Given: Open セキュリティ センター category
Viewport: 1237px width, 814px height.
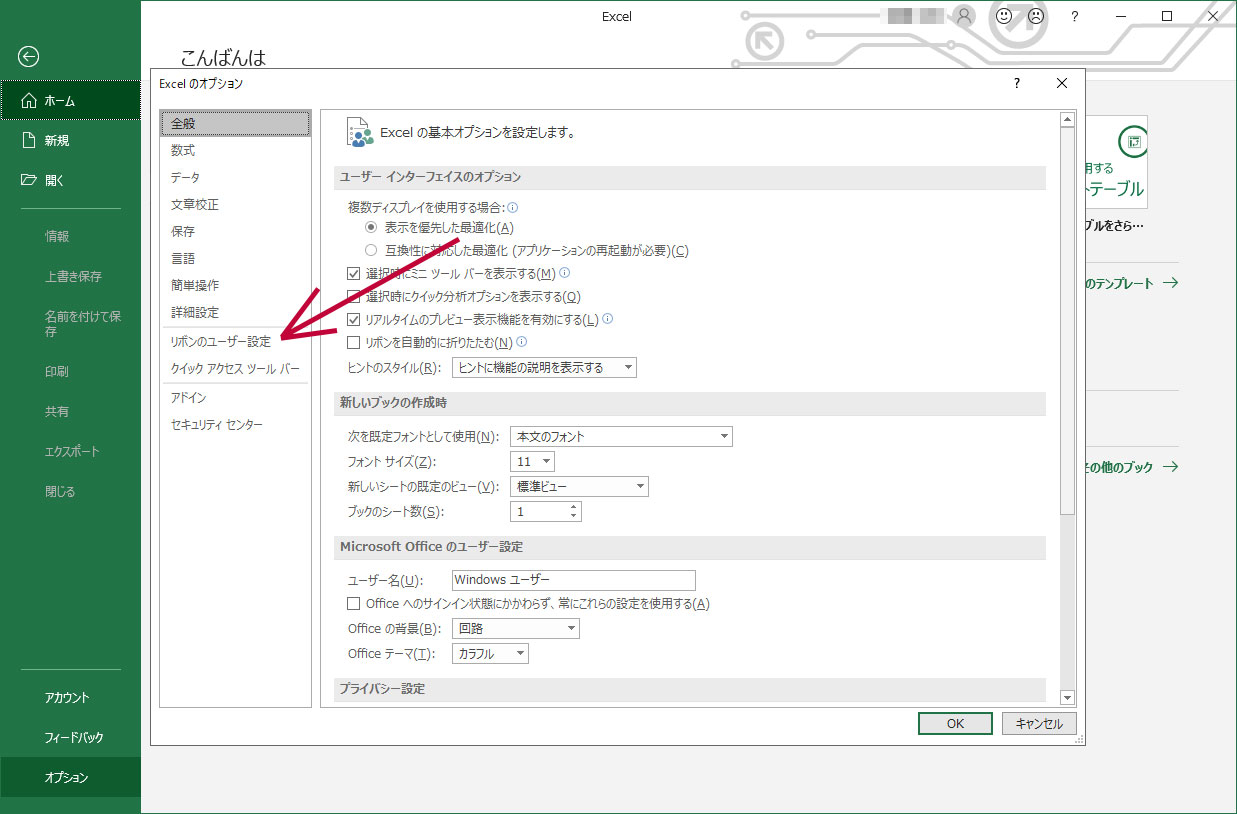Looking at the screenshot, I should (x=235, y=426).
